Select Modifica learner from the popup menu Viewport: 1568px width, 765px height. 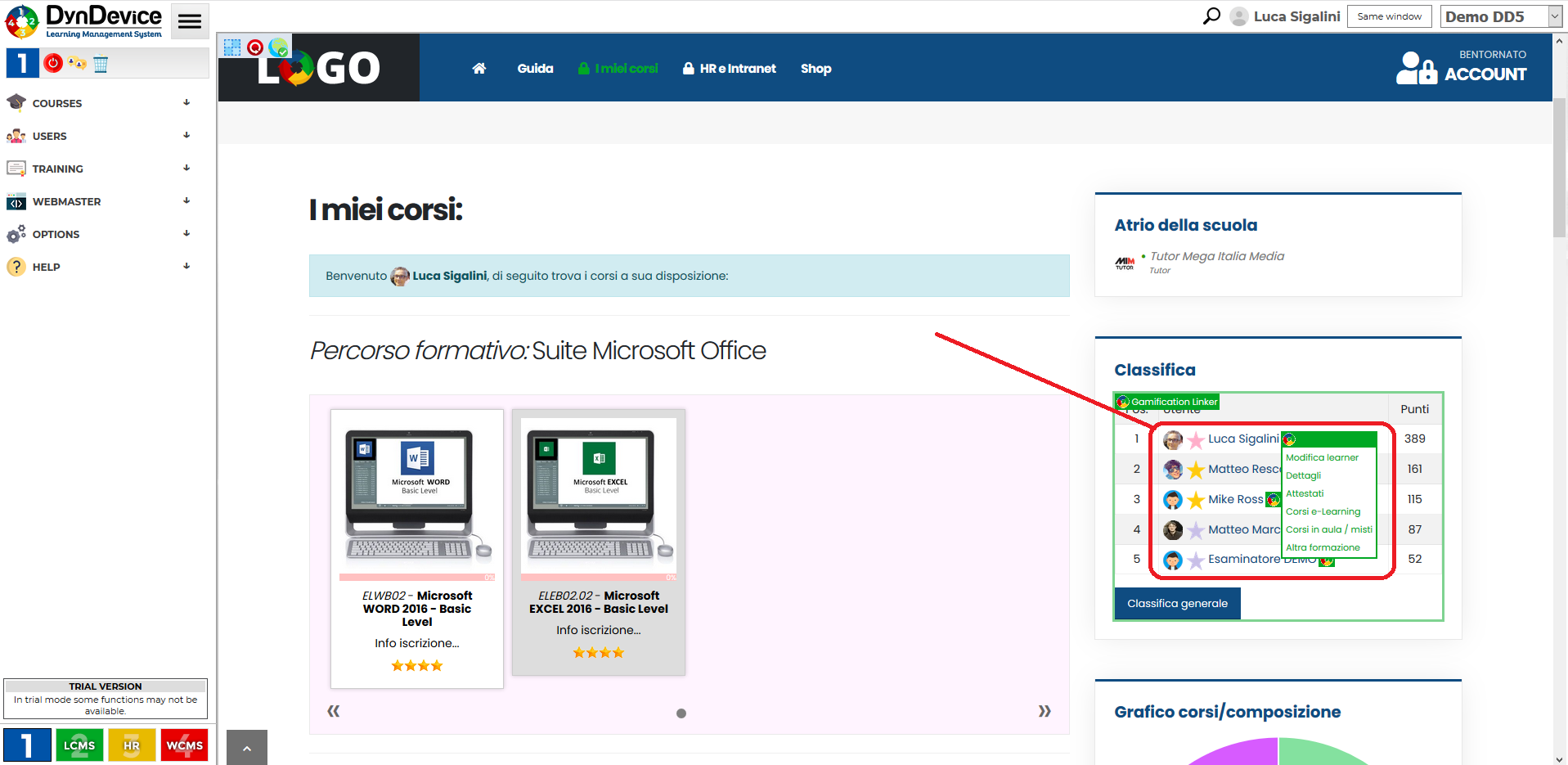pos(1322,457)
